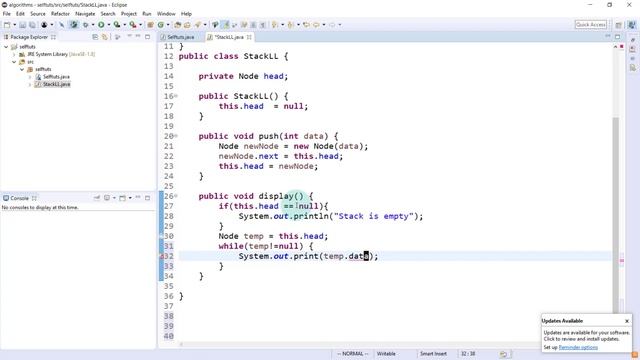Viewport: 640px width, 360px height.
Task: Close the StackLL.java editor tab
Action: click(249, 37)
